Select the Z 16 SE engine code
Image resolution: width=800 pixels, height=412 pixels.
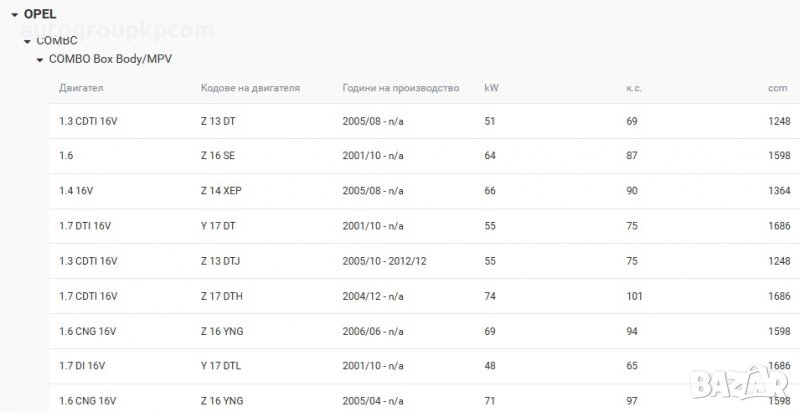[218, 156]
